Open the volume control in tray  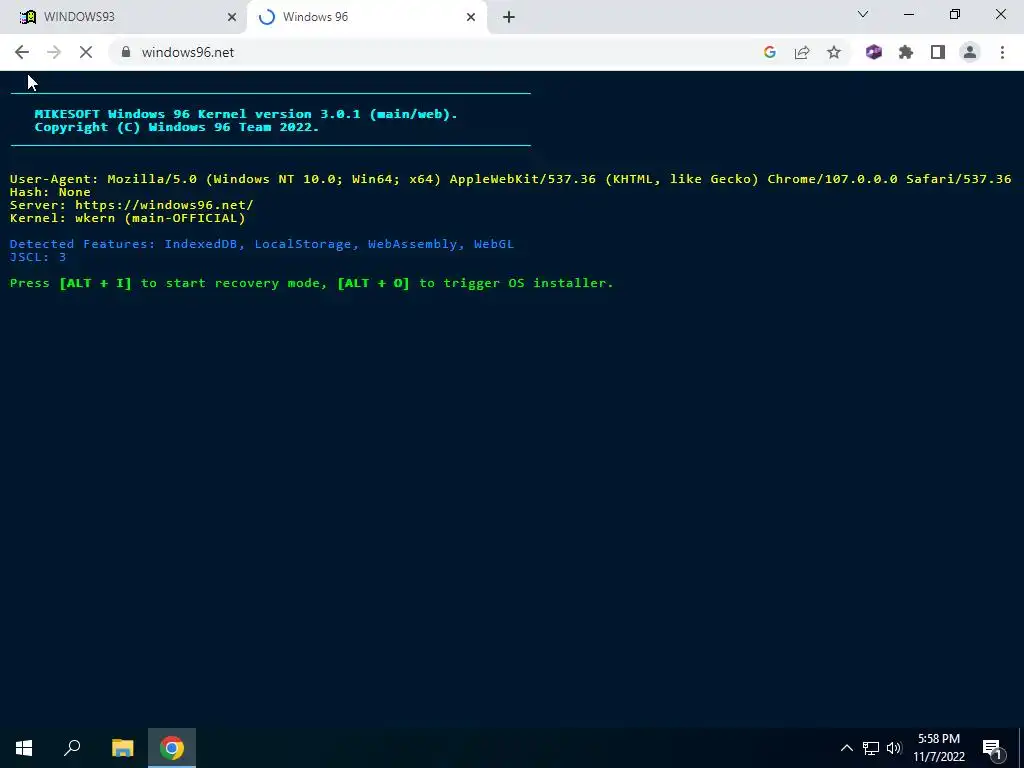click(894, 748)
